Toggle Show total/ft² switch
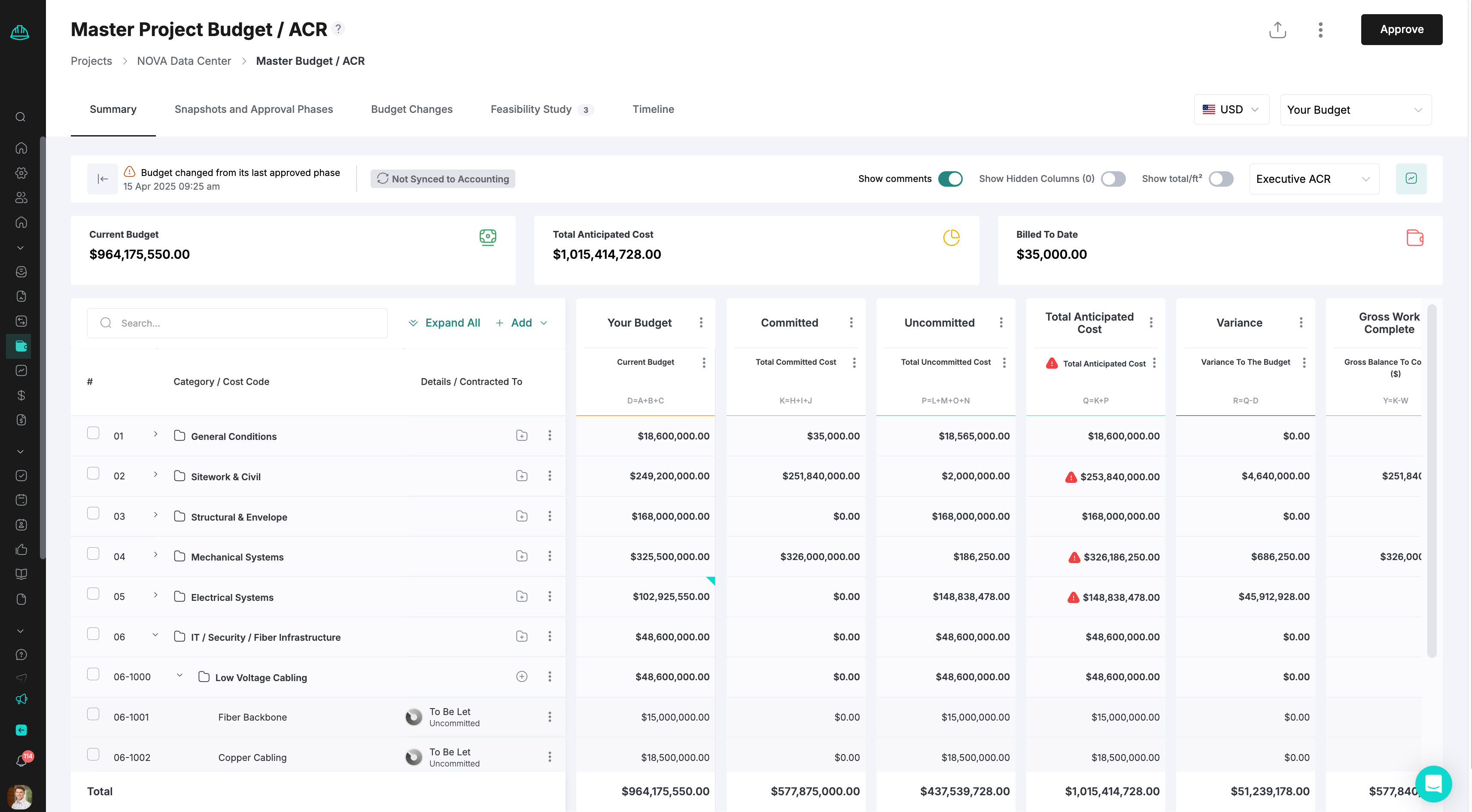Image resolution: width=1472 pixels, height=812 pixels. [1220, 179]
